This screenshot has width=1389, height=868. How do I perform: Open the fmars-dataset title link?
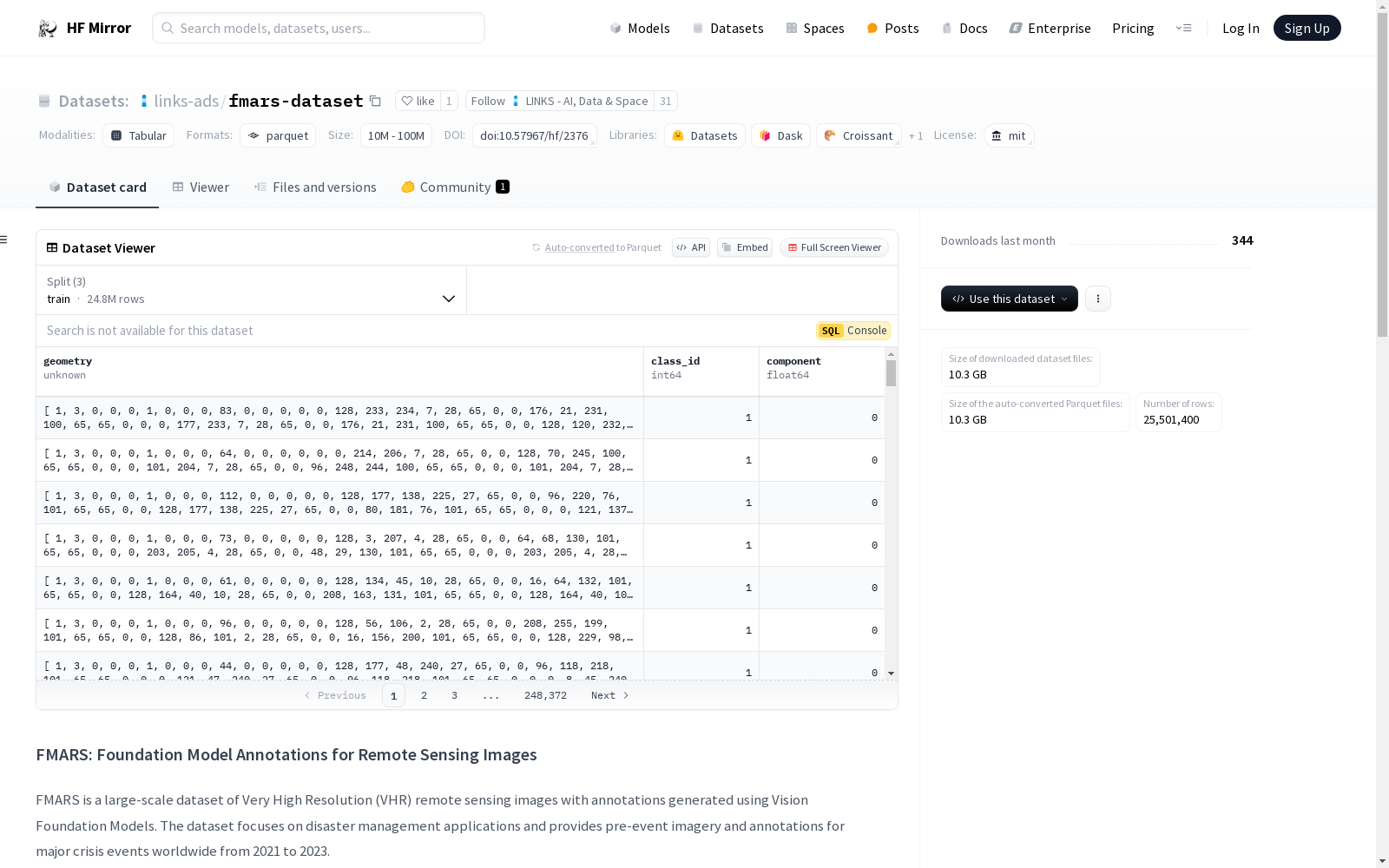click(x=296, y=101)
